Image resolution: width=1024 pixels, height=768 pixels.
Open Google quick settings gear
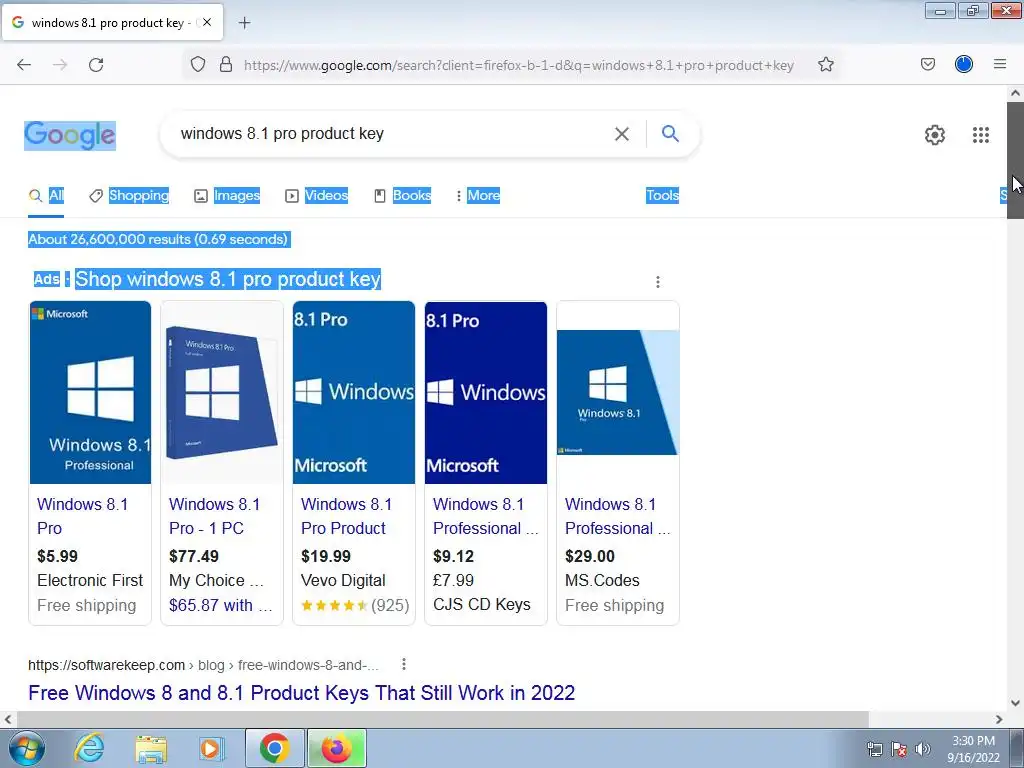(x=935, y=135)
